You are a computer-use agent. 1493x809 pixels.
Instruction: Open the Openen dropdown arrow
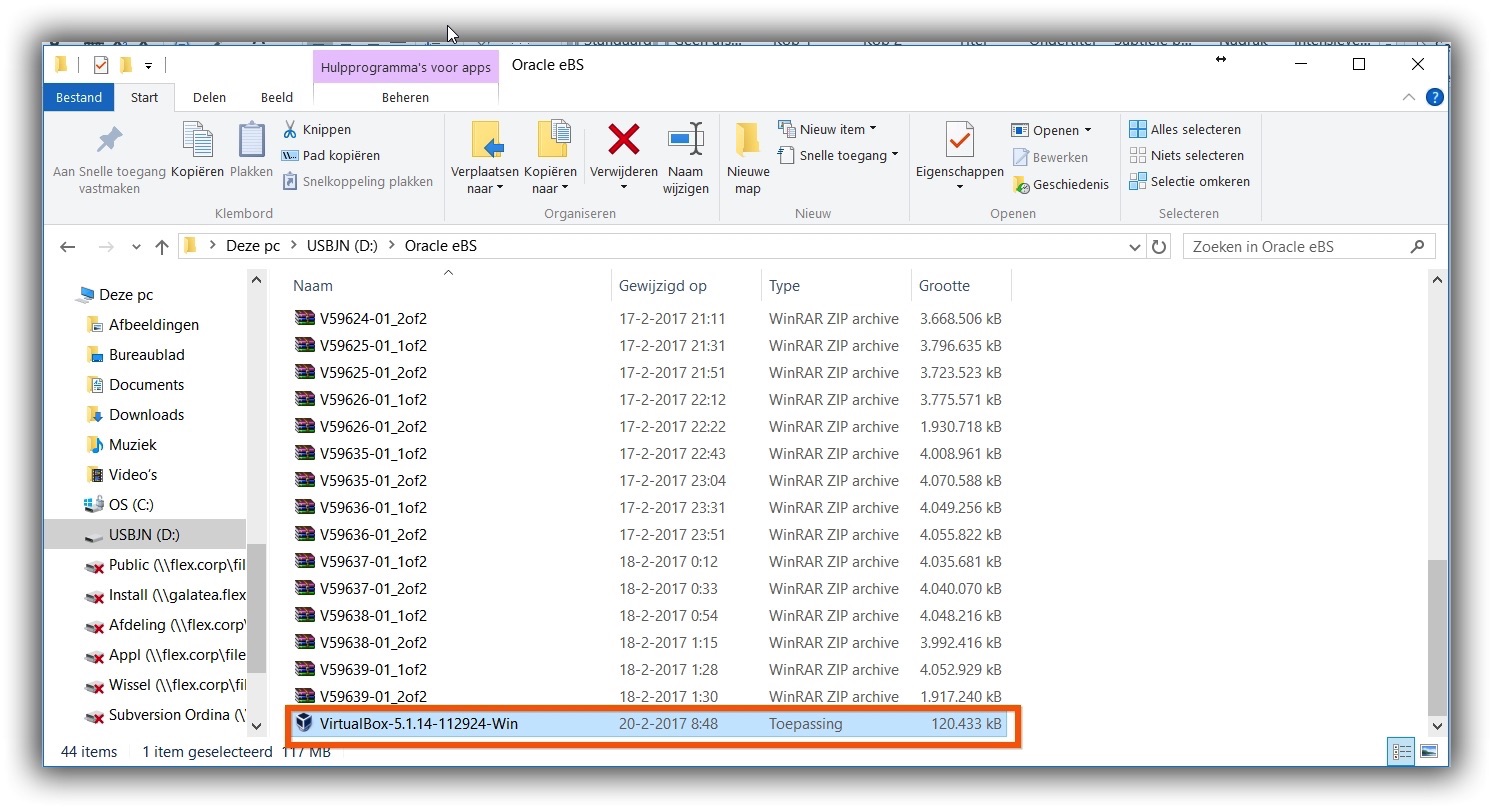pyautogui.click(x=1088, y=130)
